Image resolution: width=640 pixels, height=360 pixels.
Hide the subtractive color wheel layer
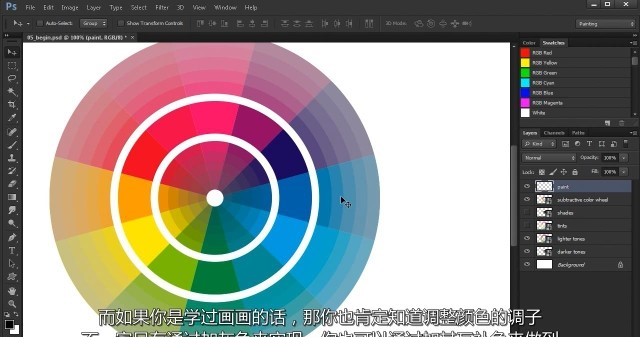tap(527, 200)
